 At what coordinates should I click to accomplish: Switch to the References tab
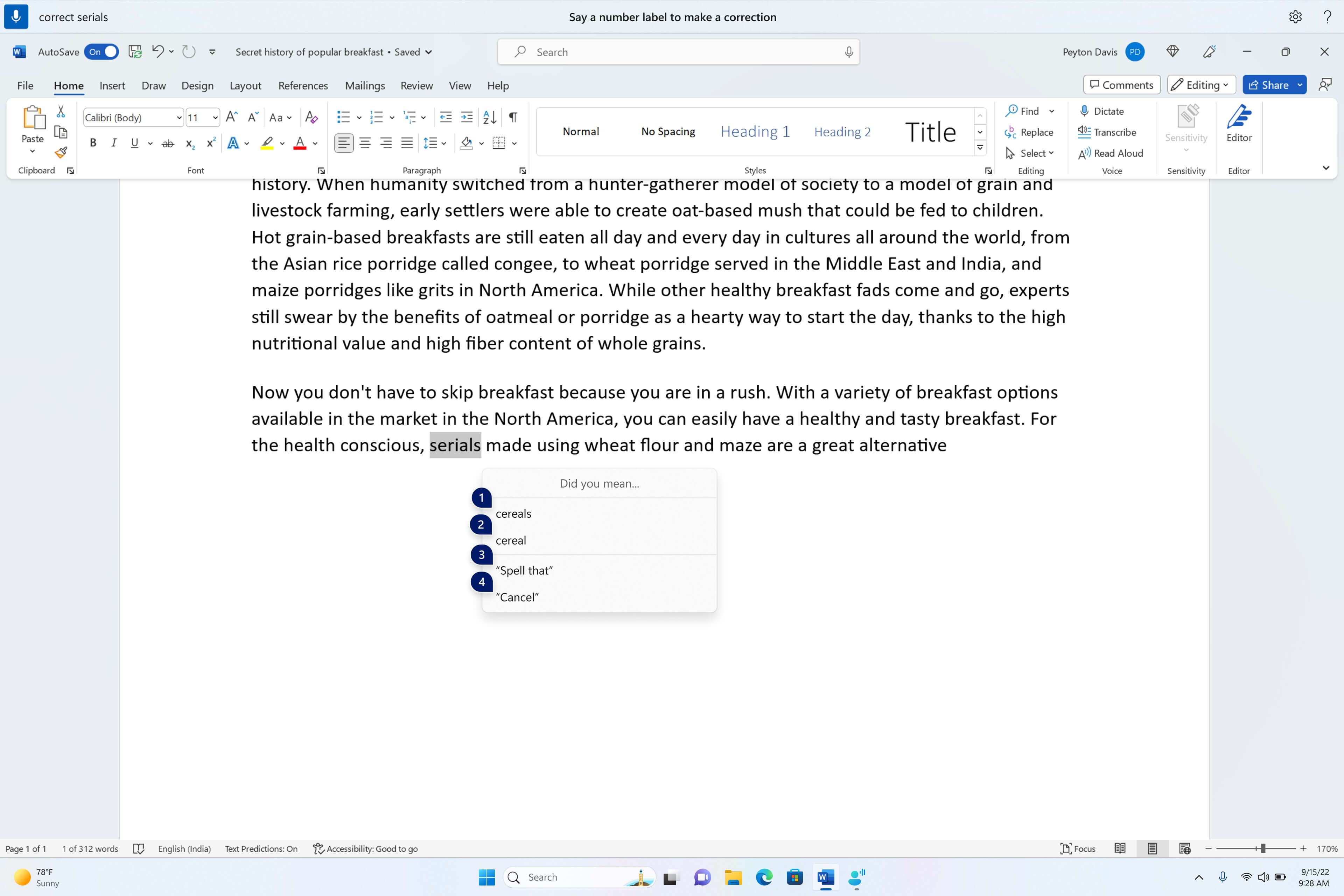pos(303,86)
